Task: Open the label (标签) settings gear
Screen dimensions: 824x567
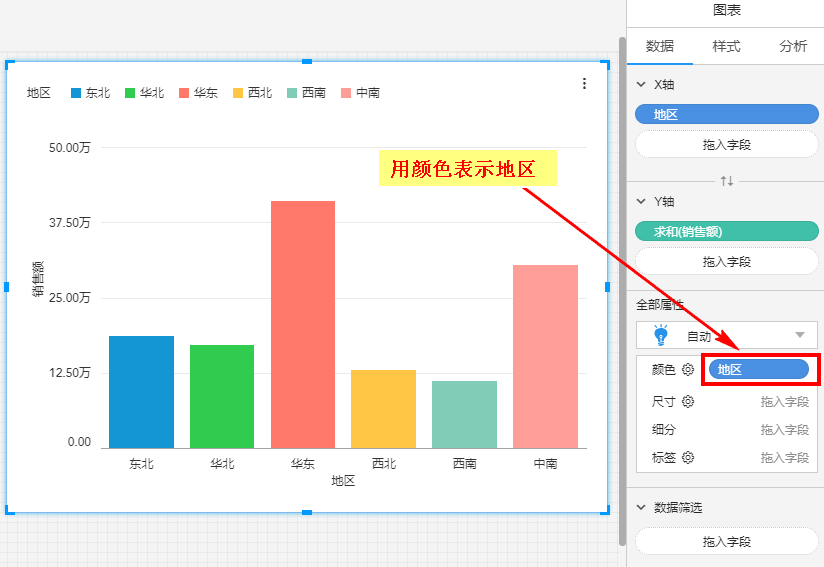Action: coord(688,458)
